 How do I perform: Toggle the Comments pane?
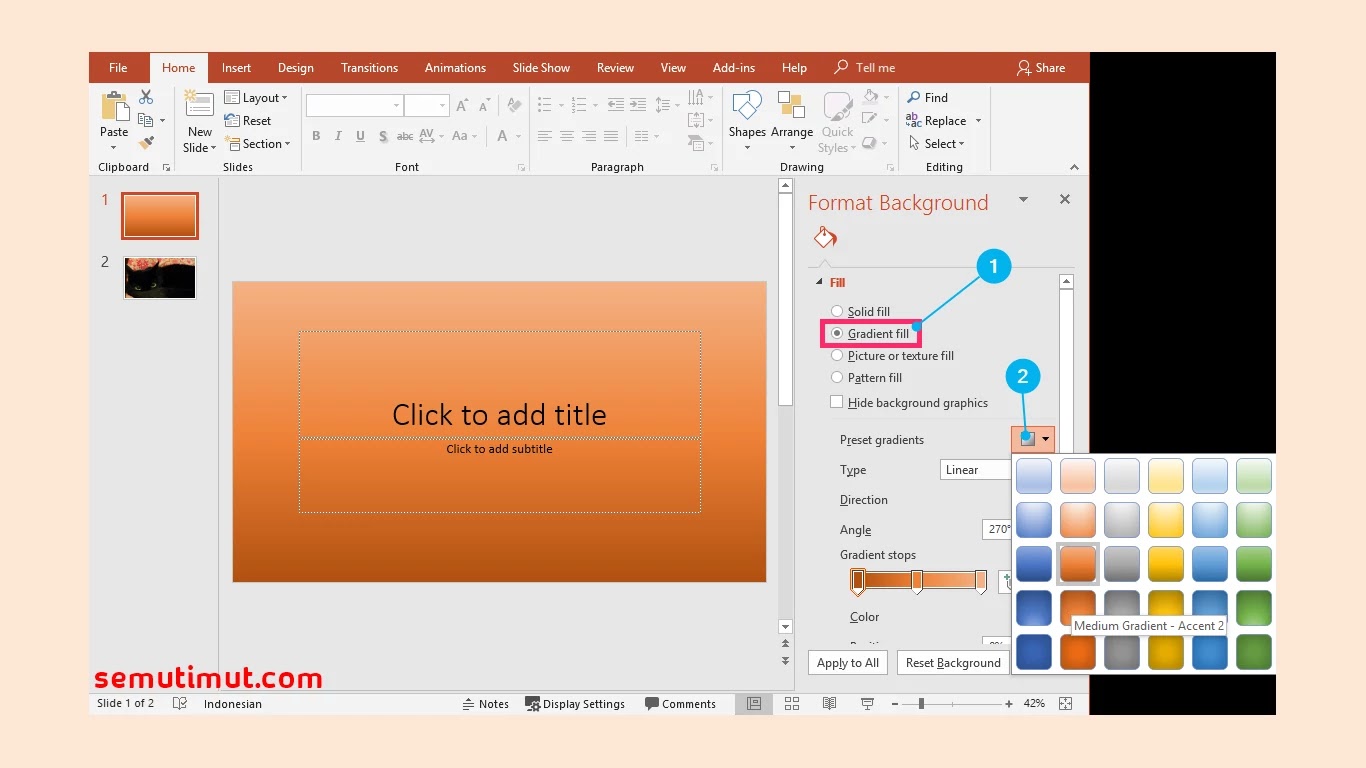[x=680, y=704]
